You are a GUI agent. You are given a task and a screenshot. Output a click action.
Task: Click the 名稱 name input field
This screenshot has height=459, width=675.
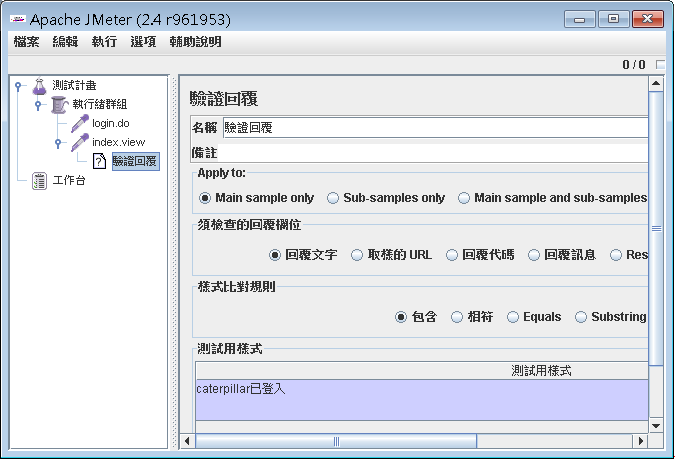(435, 128)
